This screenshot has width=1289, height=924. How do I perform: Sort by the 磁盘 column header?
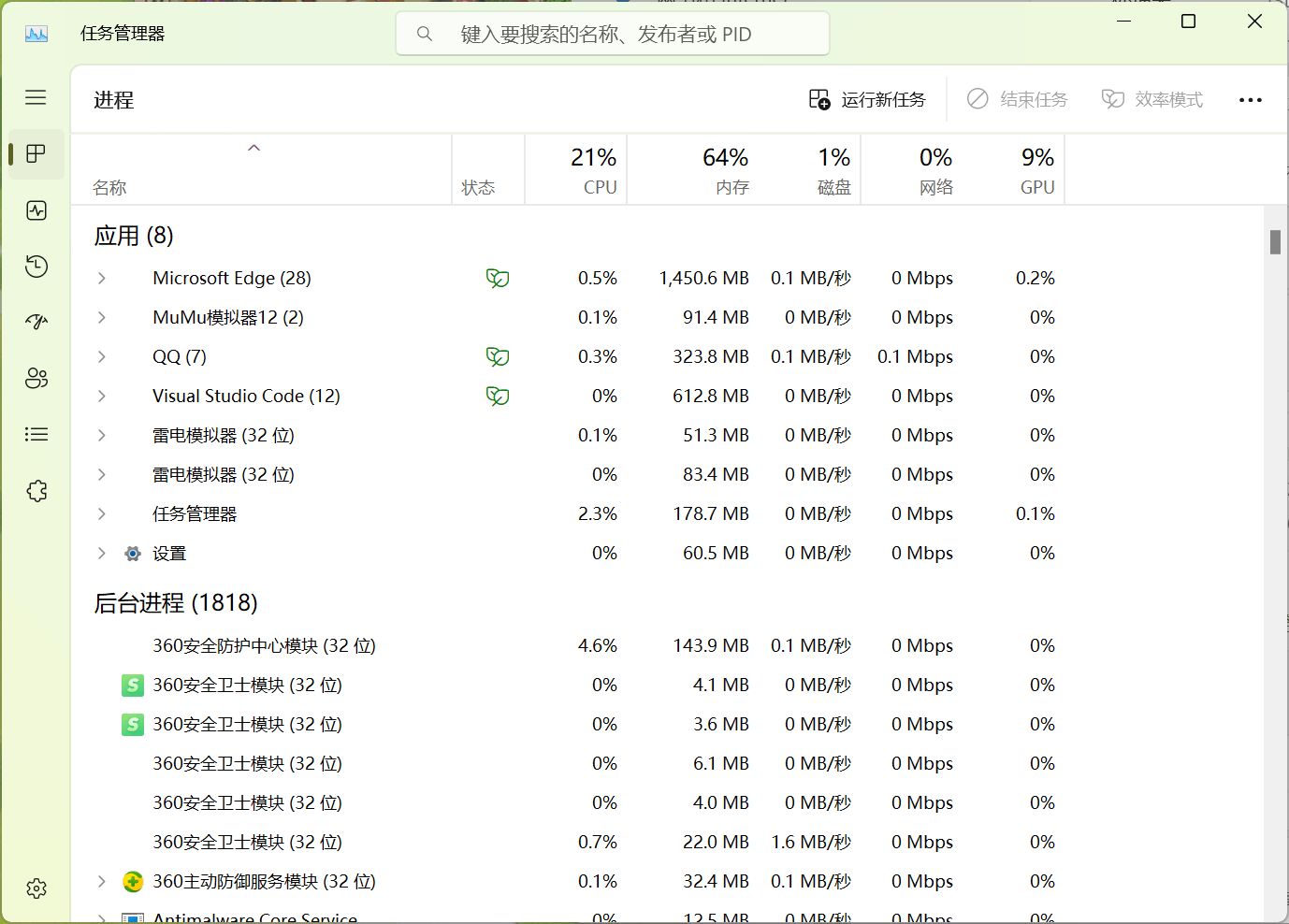(809, 170)
